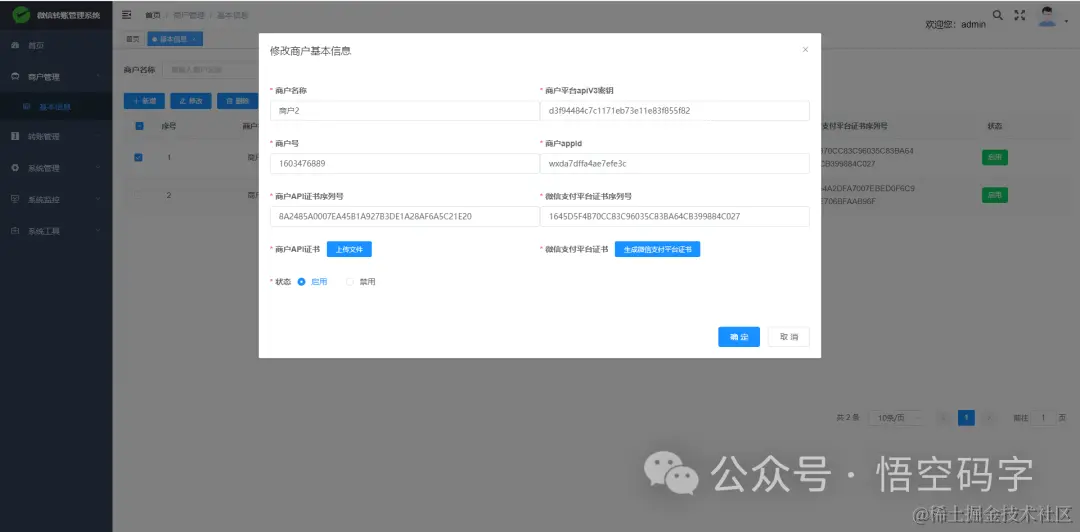Click the 商户管理 sidebar icon
This screenshot has width=1080, height=532.
pos(15,76)
